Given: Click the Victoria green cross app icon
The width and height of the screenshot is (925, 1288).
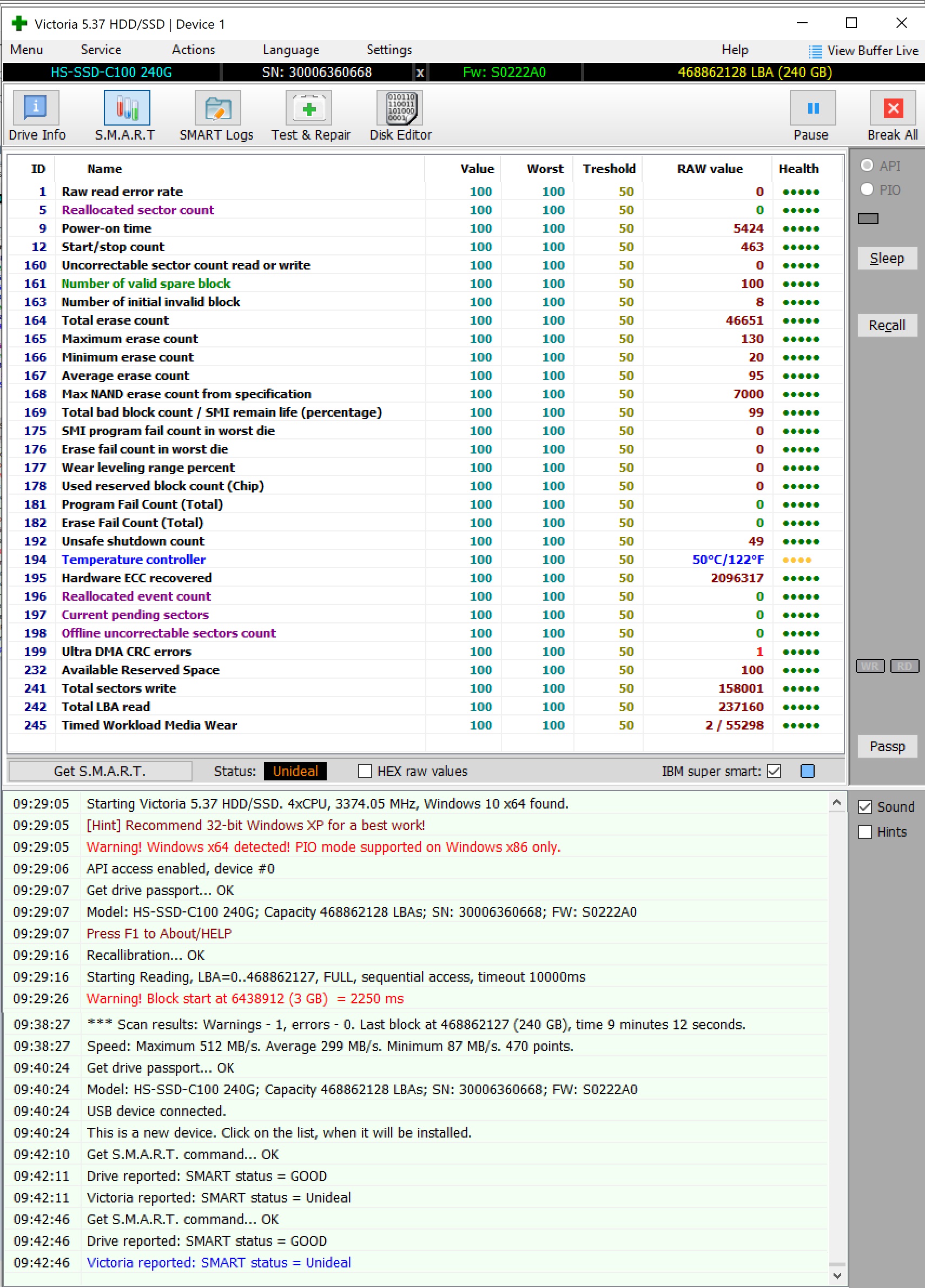Looking at the screenshot, I should tap(19, 23).
